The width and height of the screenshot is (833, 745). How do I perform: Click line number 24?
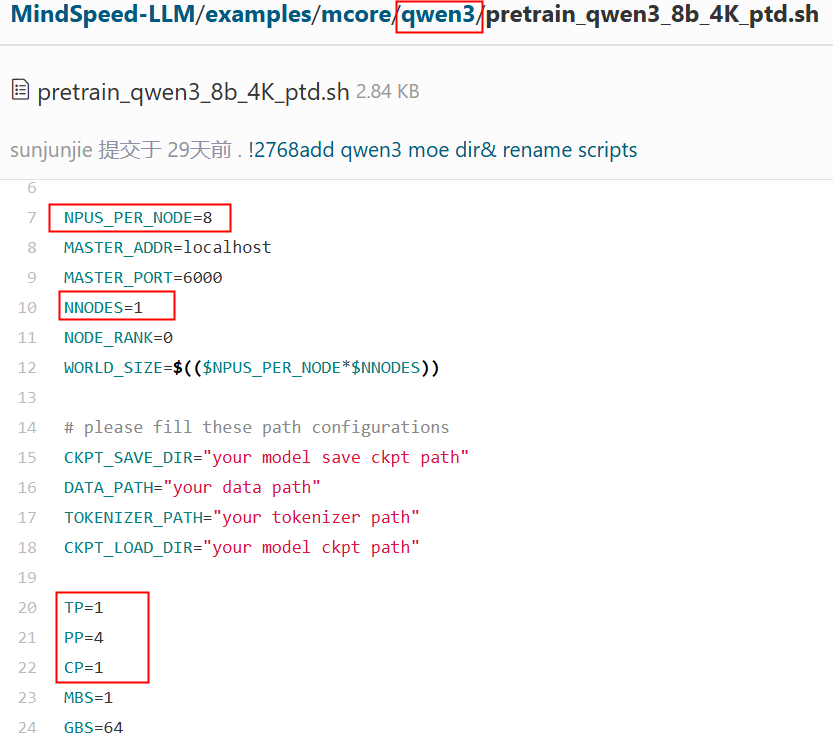(x=27, y=727)
